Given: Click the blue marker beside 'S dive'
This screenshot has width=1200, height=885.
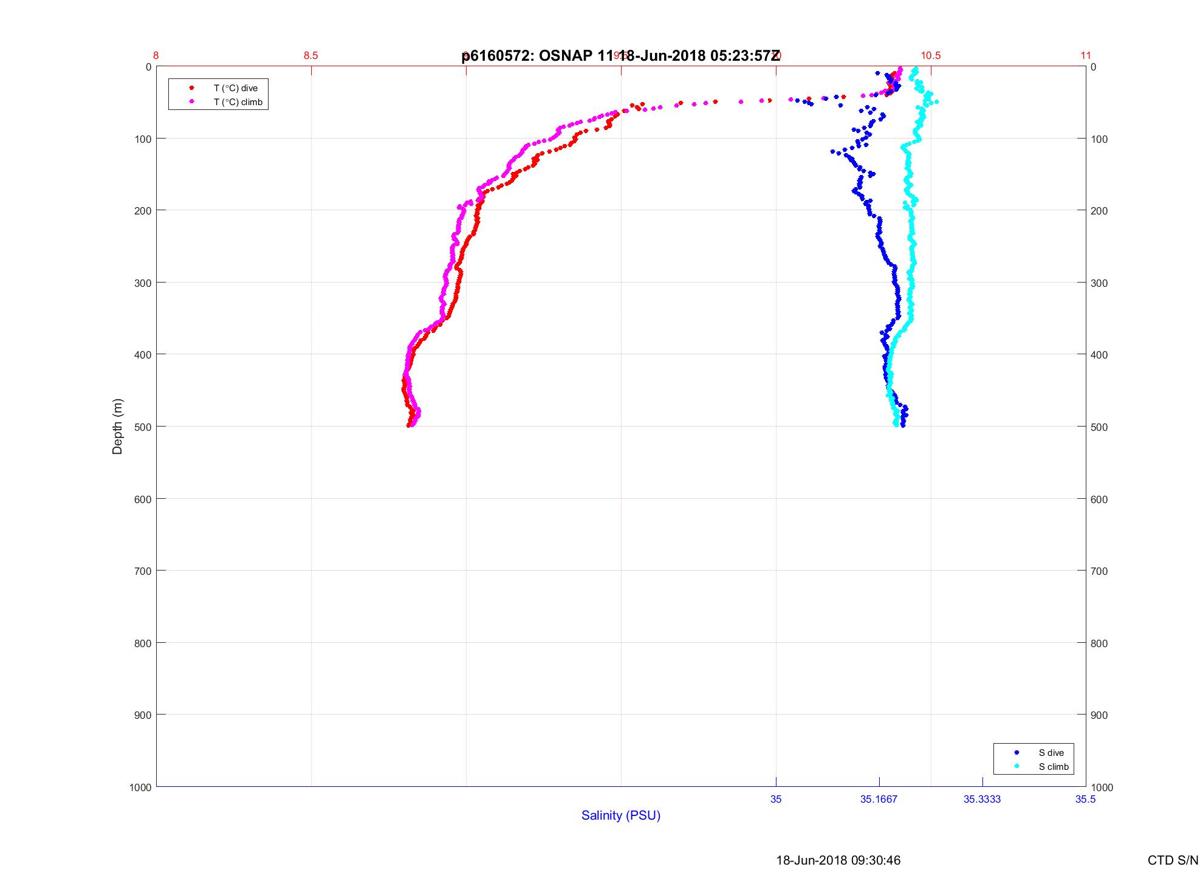Looking at the screenshot, I should click(1017, 752).
